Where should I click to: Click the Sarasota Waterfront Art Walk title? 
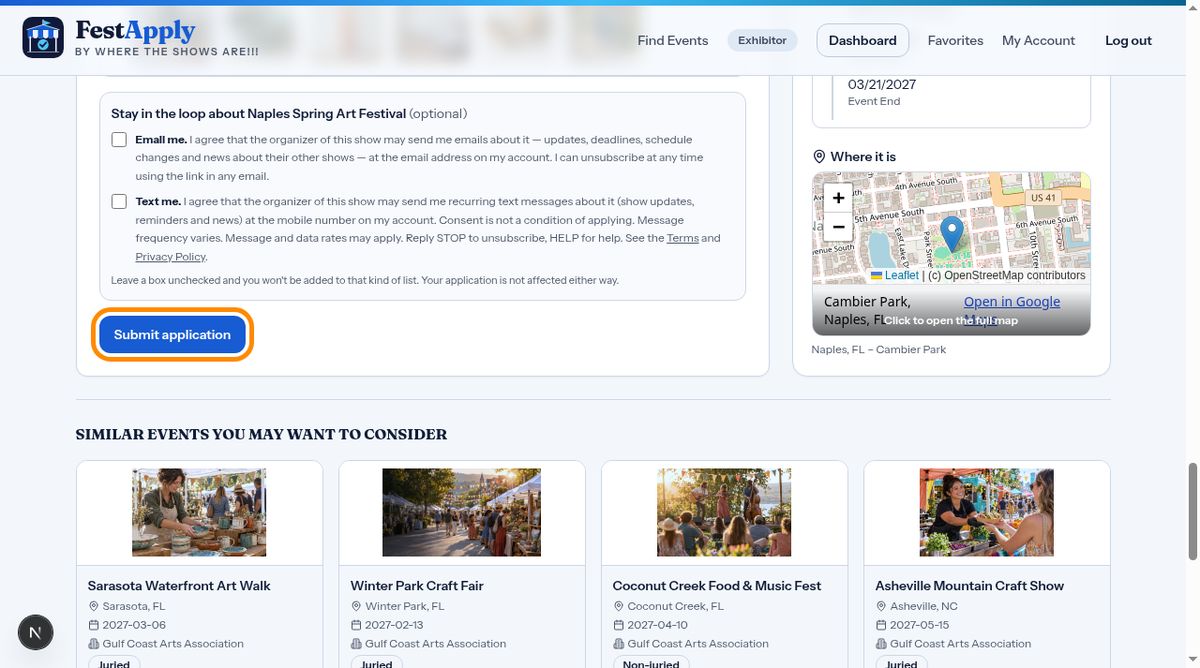[x=179, y=586]
